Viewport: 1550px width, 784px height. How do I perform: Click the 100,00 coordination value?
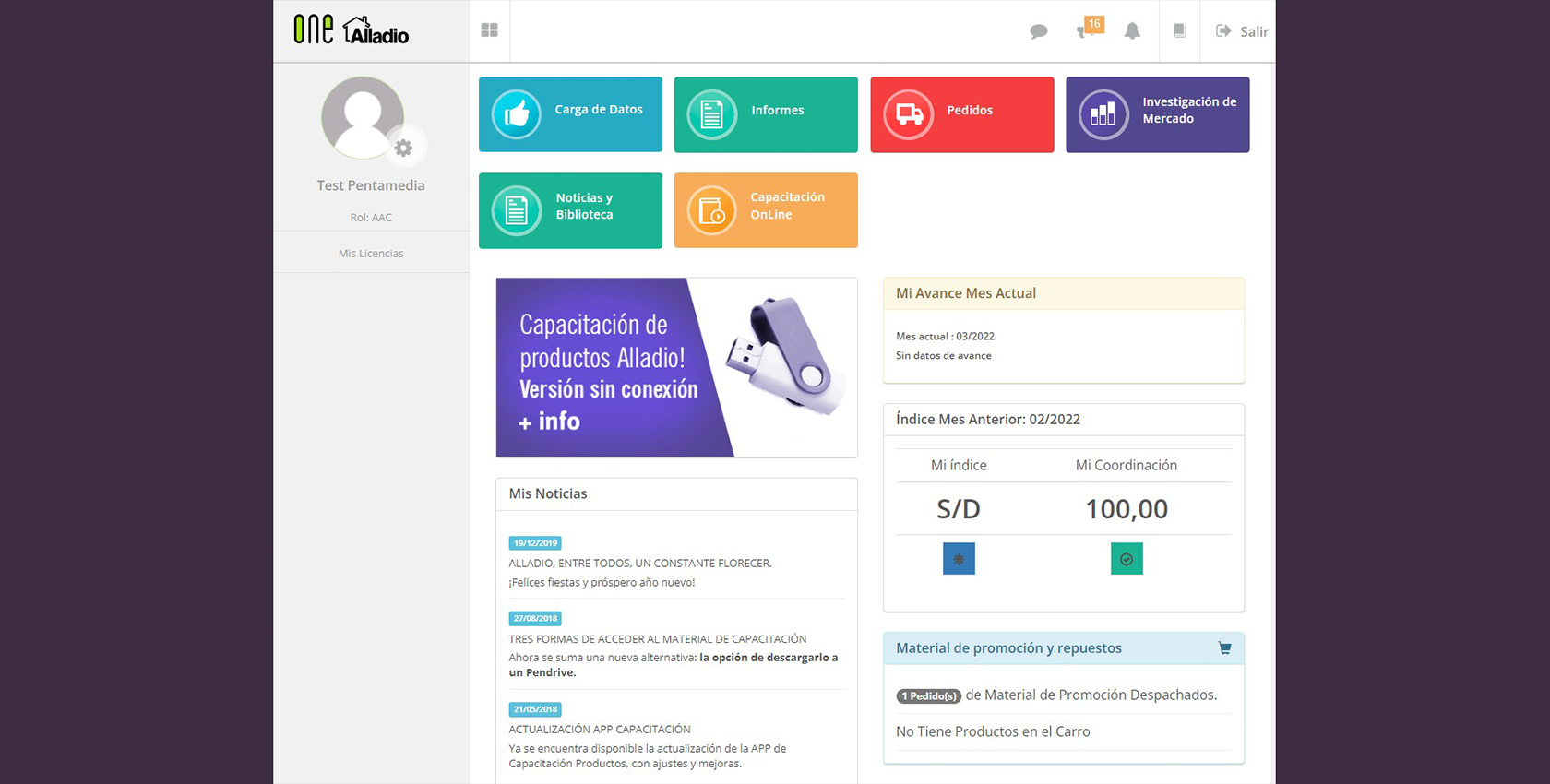(x=1127, y=509)
